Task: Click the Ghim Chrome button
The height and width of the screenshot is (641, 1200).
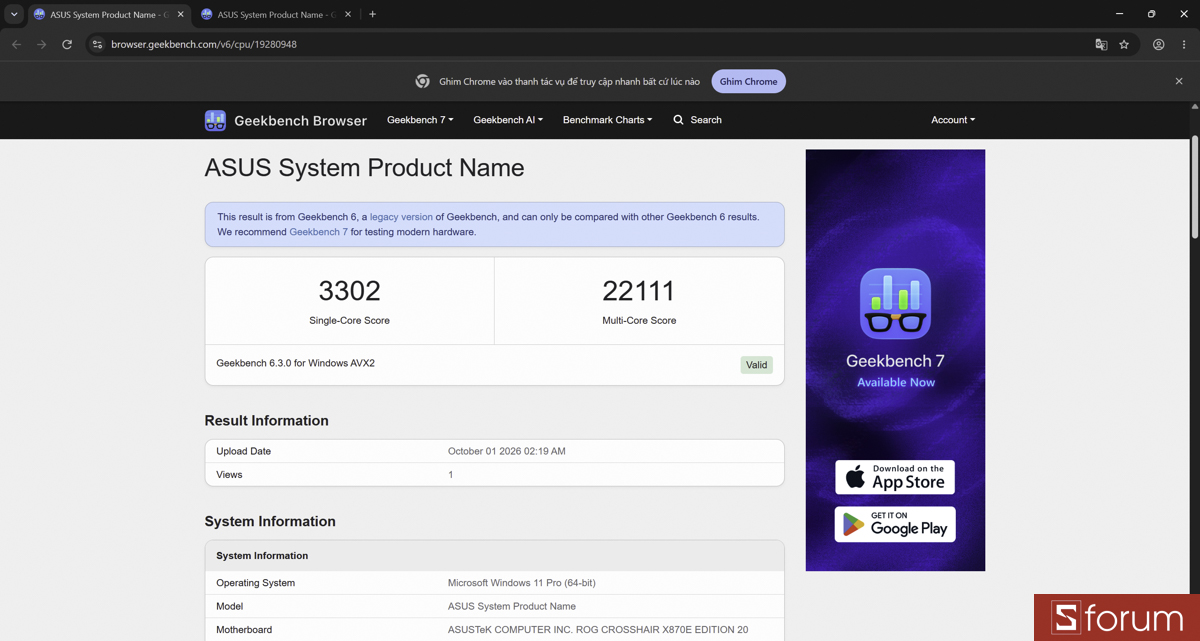Action: point(748,82)
